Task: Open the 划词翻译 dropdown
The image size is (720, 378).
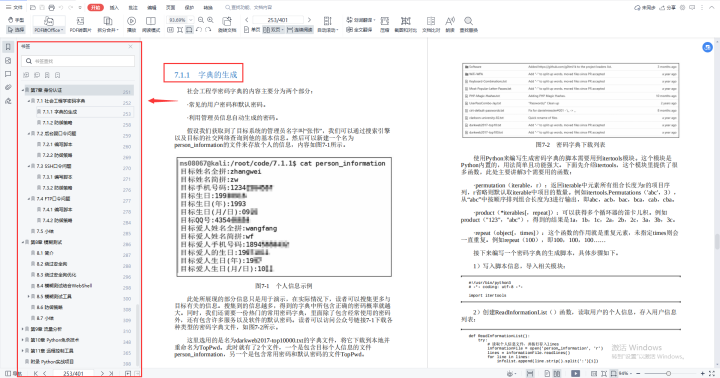Action: pos(360,20)
